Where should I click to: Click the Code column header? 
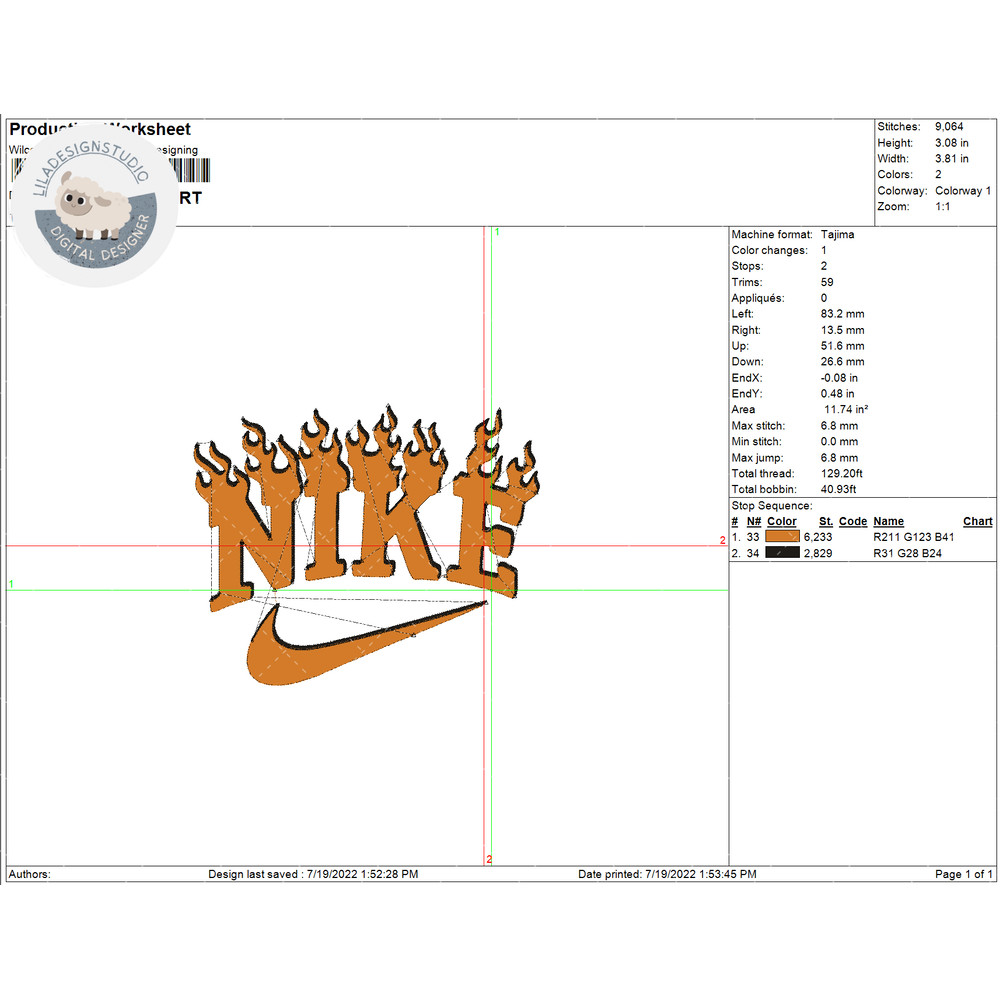point(853,521)
